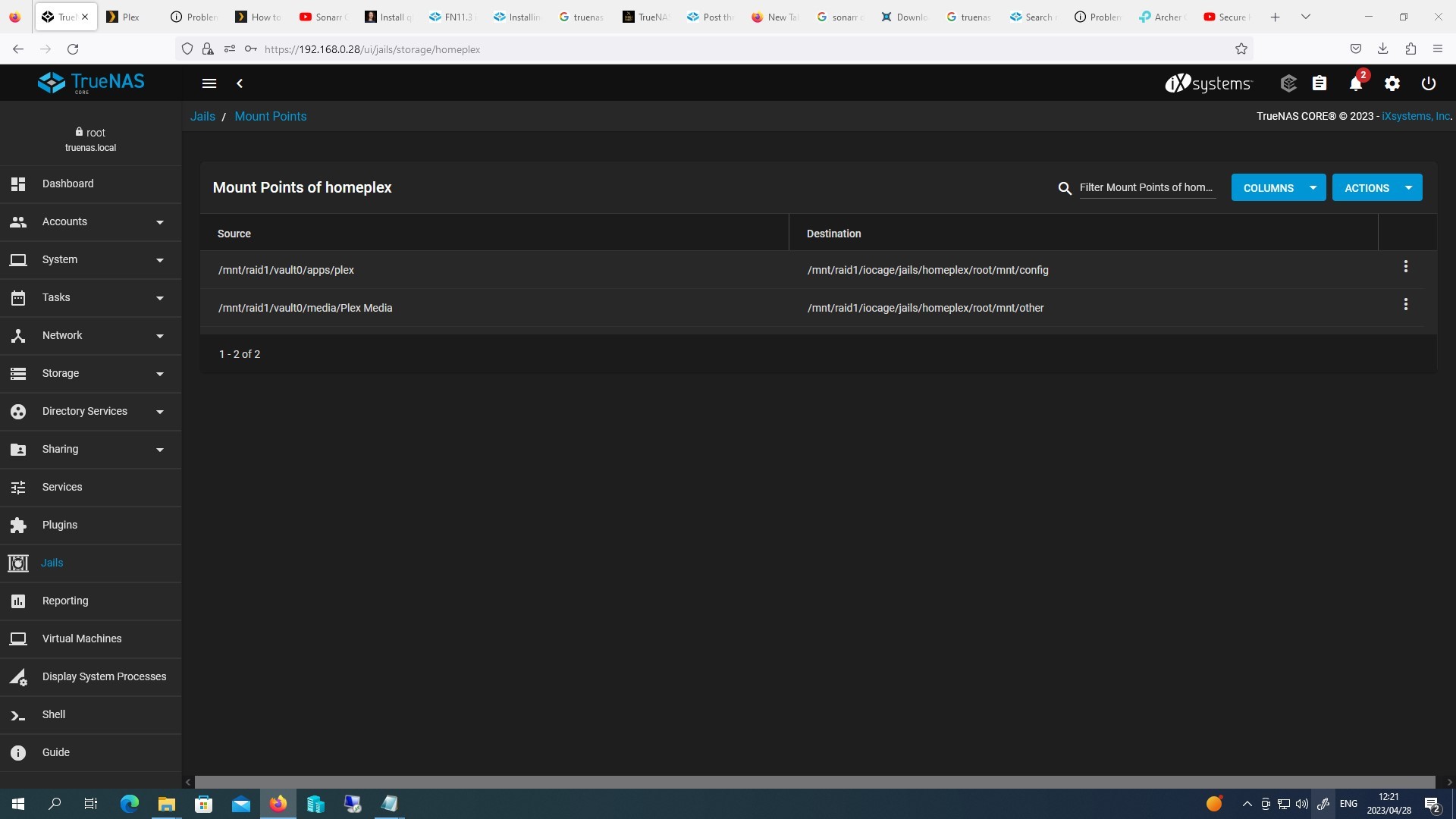Open the Shell sidebar item
Screen dimensions: 1456x819
click(91, 714)
